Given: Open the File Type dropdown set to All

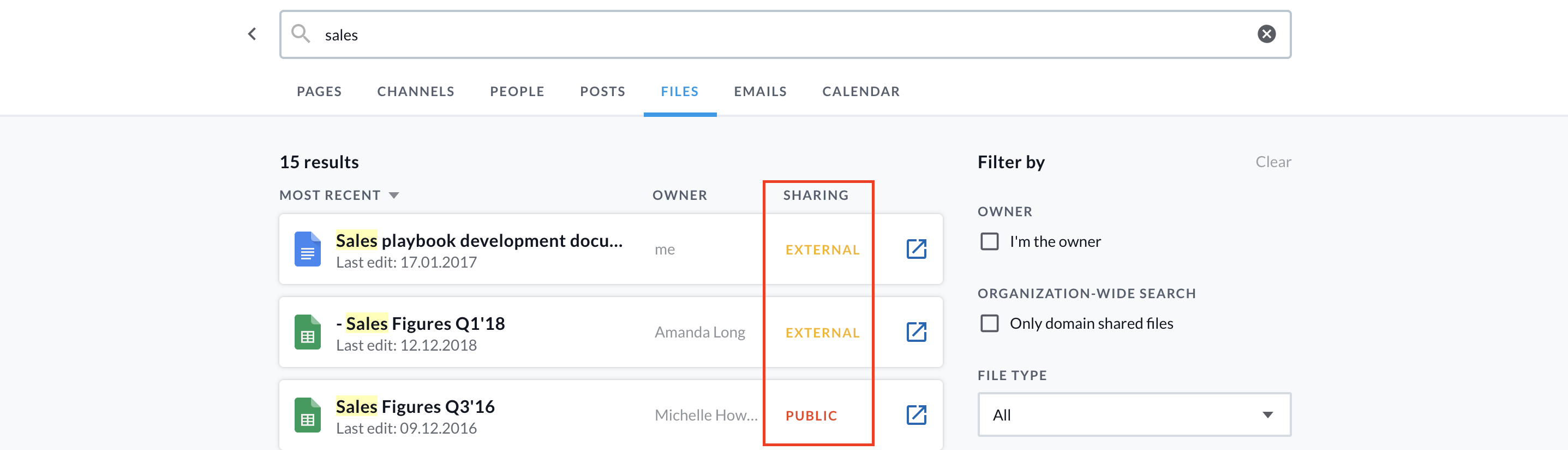Looking at the screenshot, I should [1133, 415].
